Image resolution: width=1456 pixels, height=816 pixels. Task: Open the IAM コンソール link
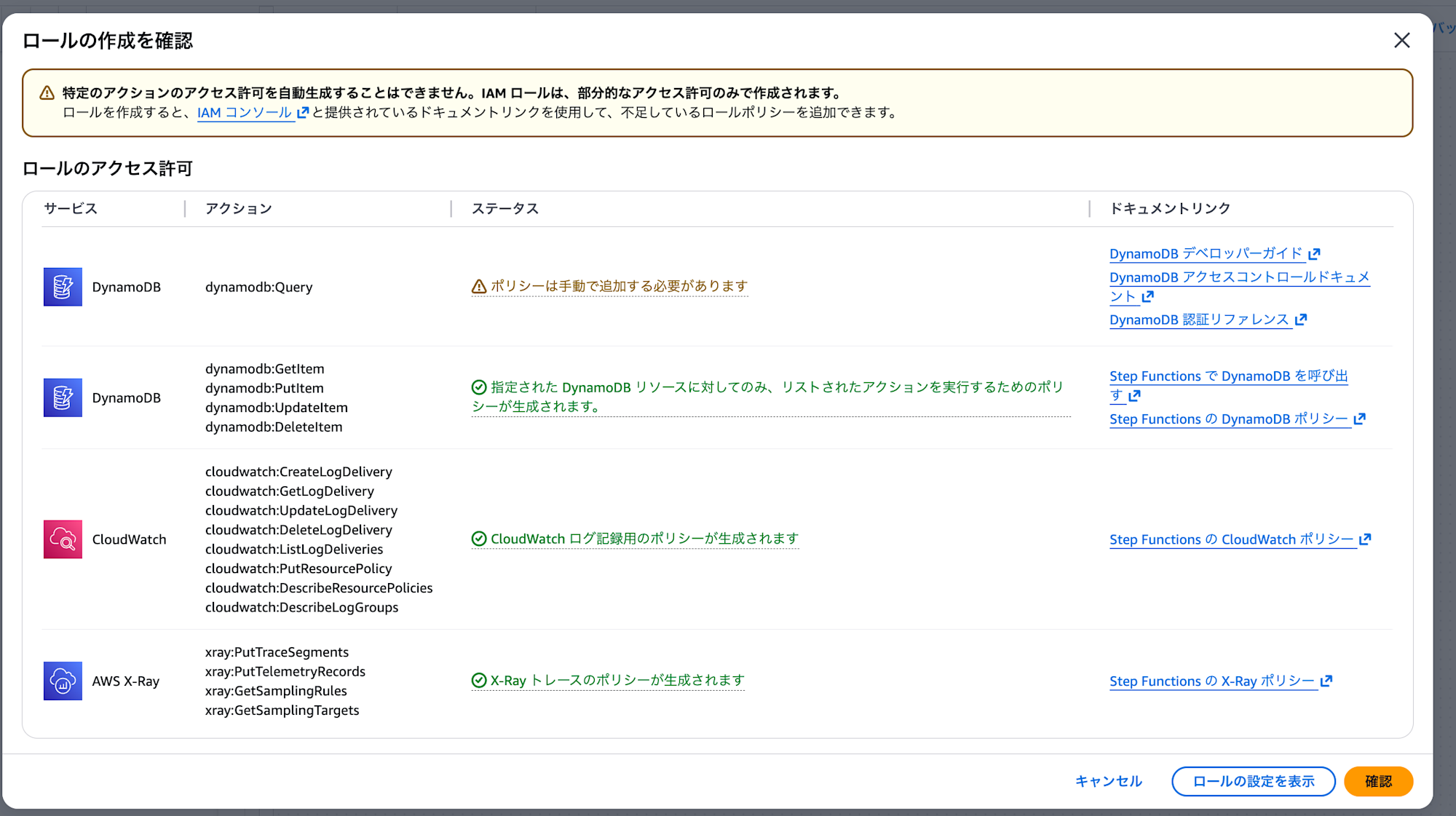(x=244, y=113)
